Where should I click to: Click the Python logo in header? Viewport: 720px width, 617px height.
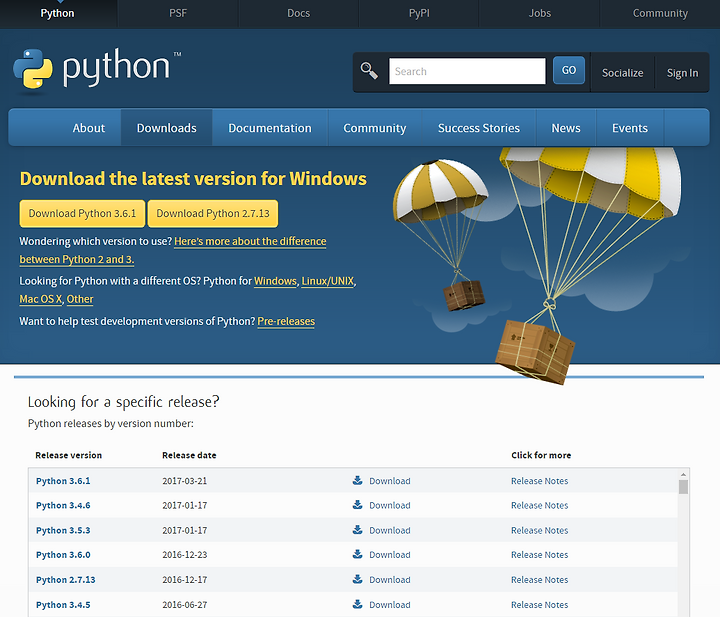(97, 70)
